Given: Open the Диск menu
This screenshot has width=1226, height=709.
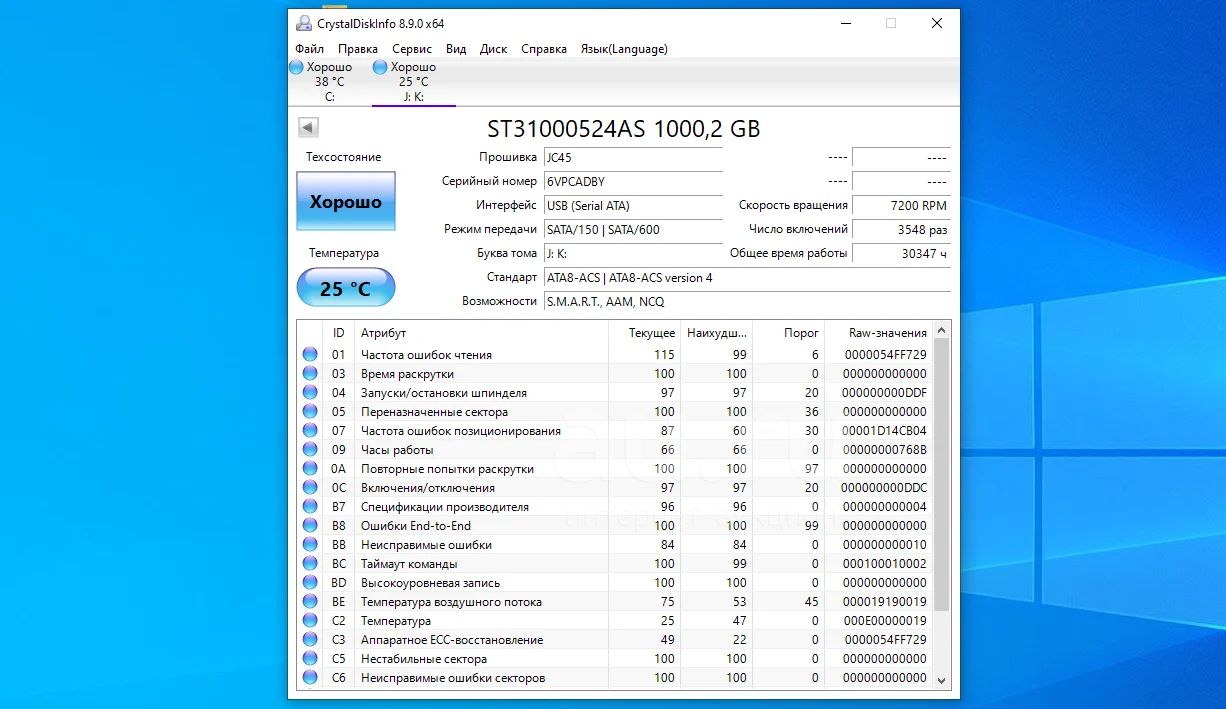Looking at the screenshot, I should pos(494,49).
